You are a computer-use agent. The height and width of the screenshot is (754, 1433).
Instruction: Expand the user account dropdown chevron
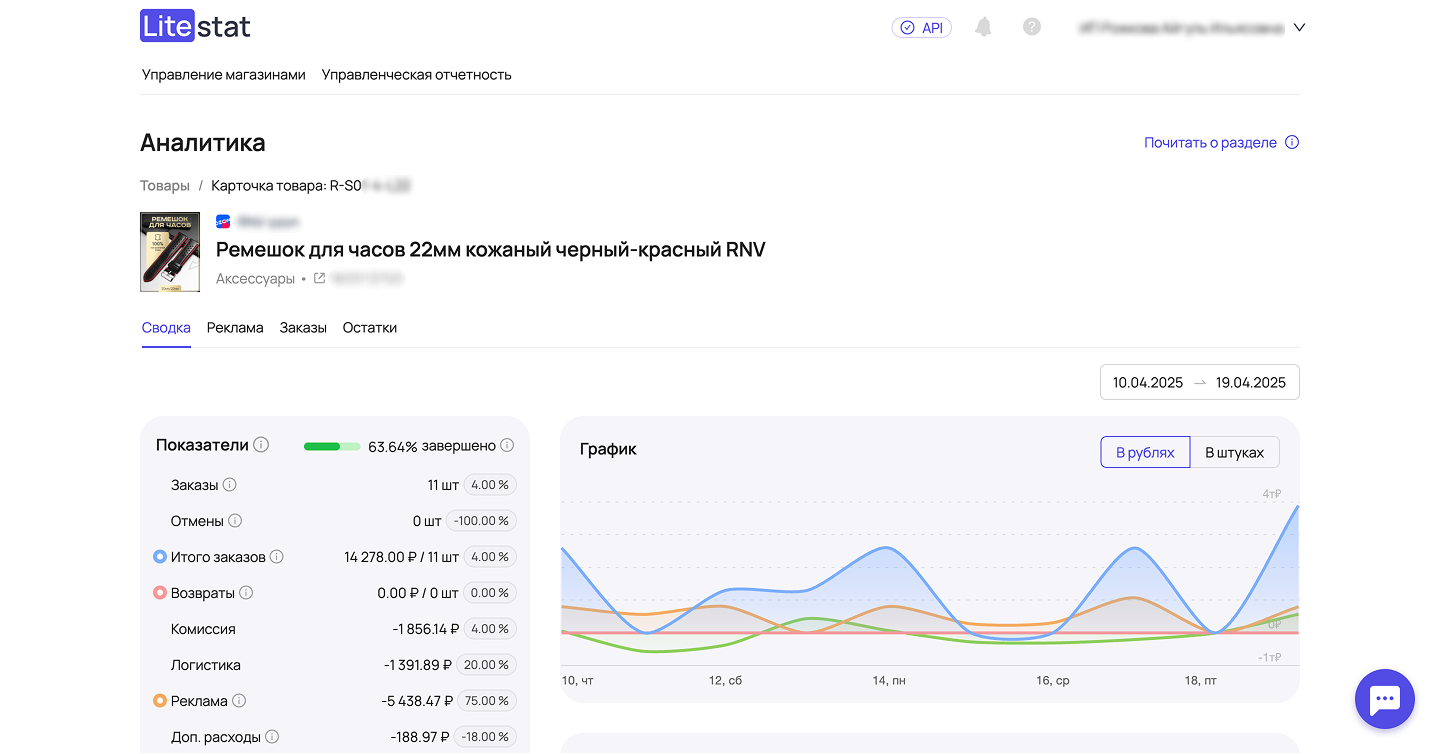click(1299, 28)
